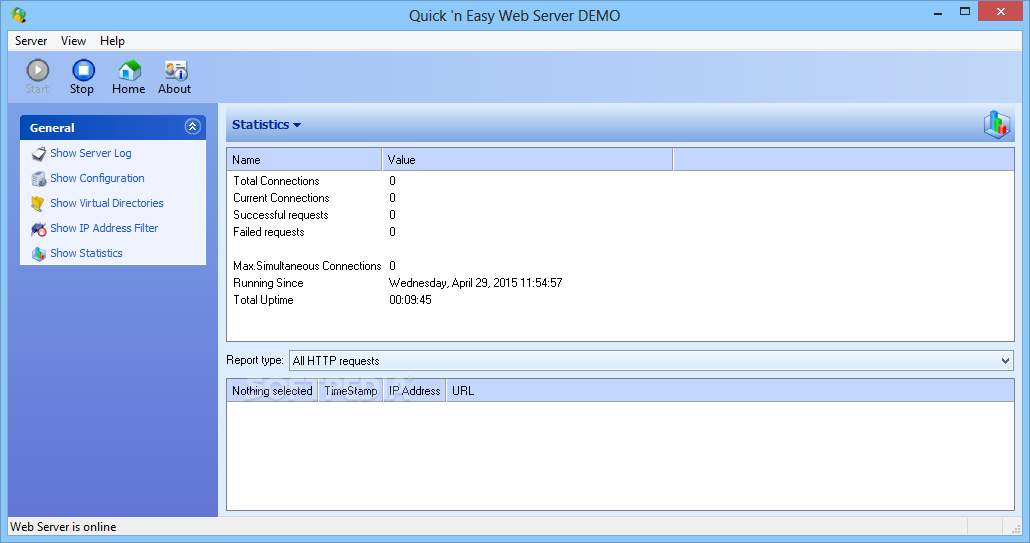Click the Show Statistics icon in the sidebar
The image size is (1030, 543).
point(39,253)
